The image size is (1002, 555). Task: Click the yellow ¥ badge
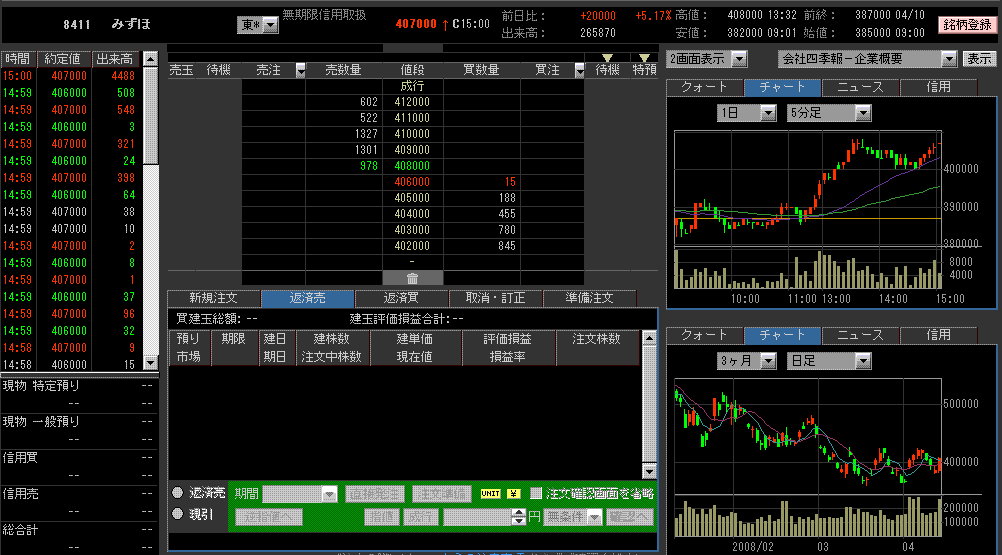point(513,493)
